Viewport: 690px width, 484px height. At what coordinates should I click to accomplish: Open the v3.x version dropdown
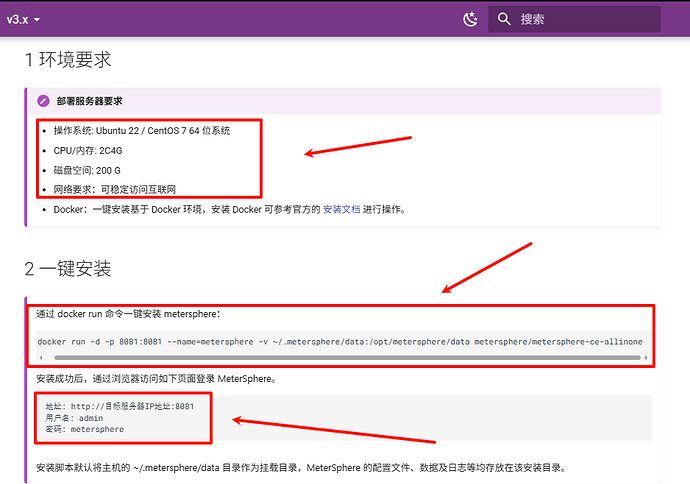pos(23,19)
